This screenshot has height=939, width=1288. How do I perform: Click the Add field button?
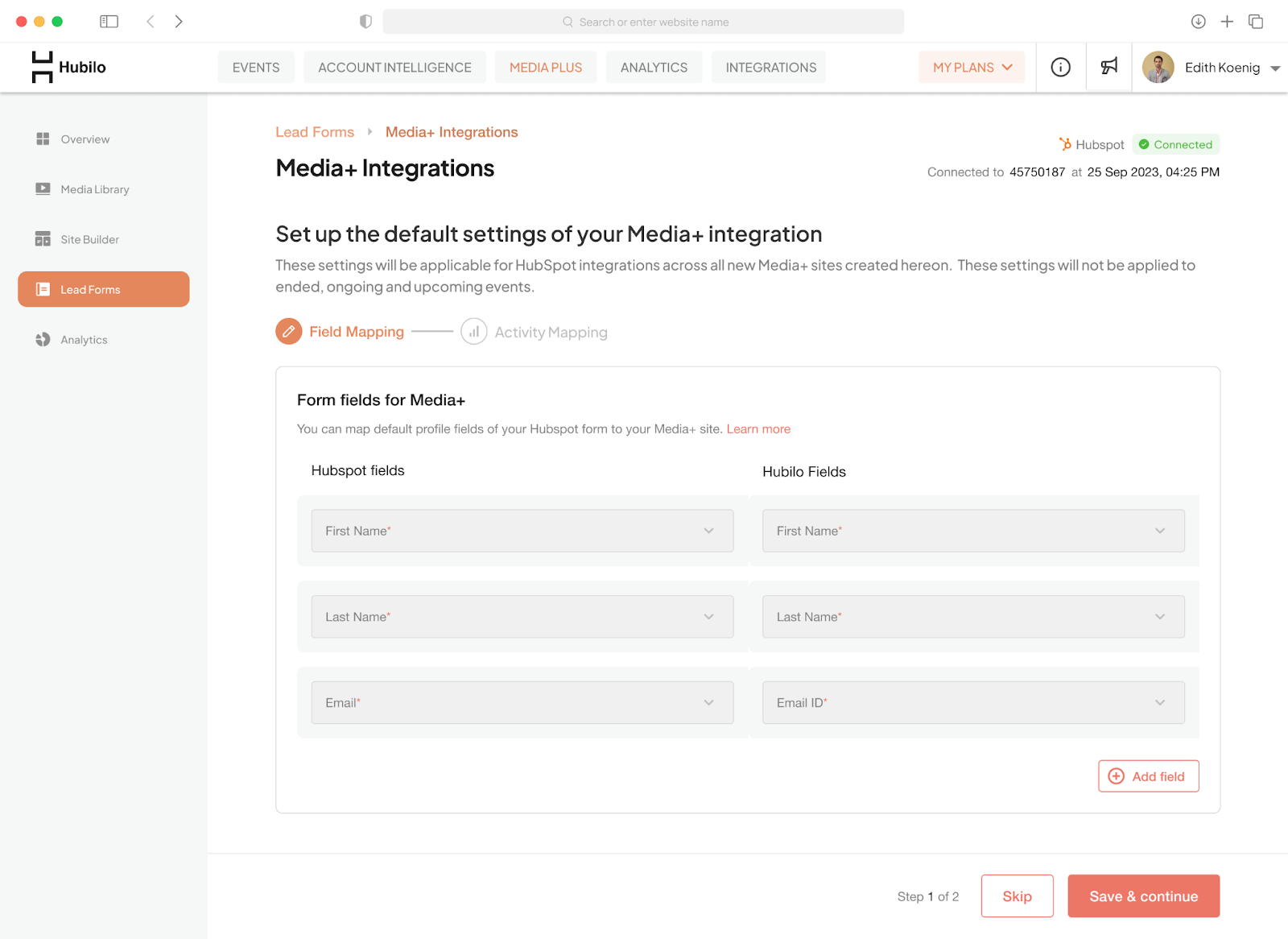click(1149, 776)
